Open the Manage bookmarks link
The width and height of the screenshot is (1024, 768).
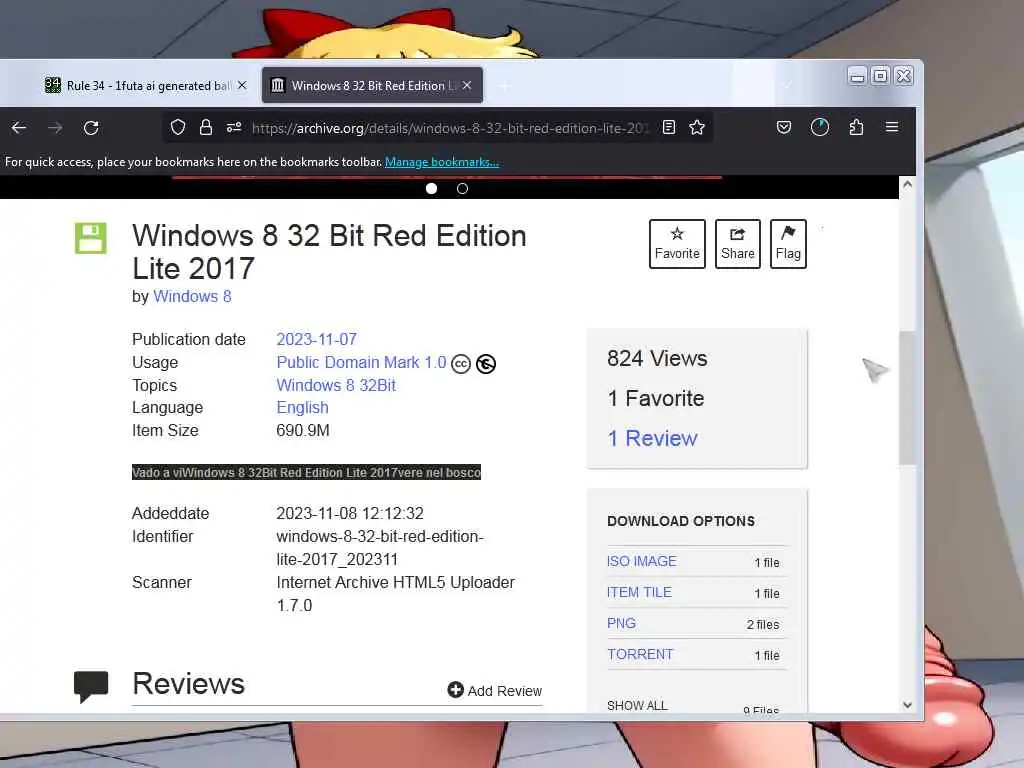point(441,162)
